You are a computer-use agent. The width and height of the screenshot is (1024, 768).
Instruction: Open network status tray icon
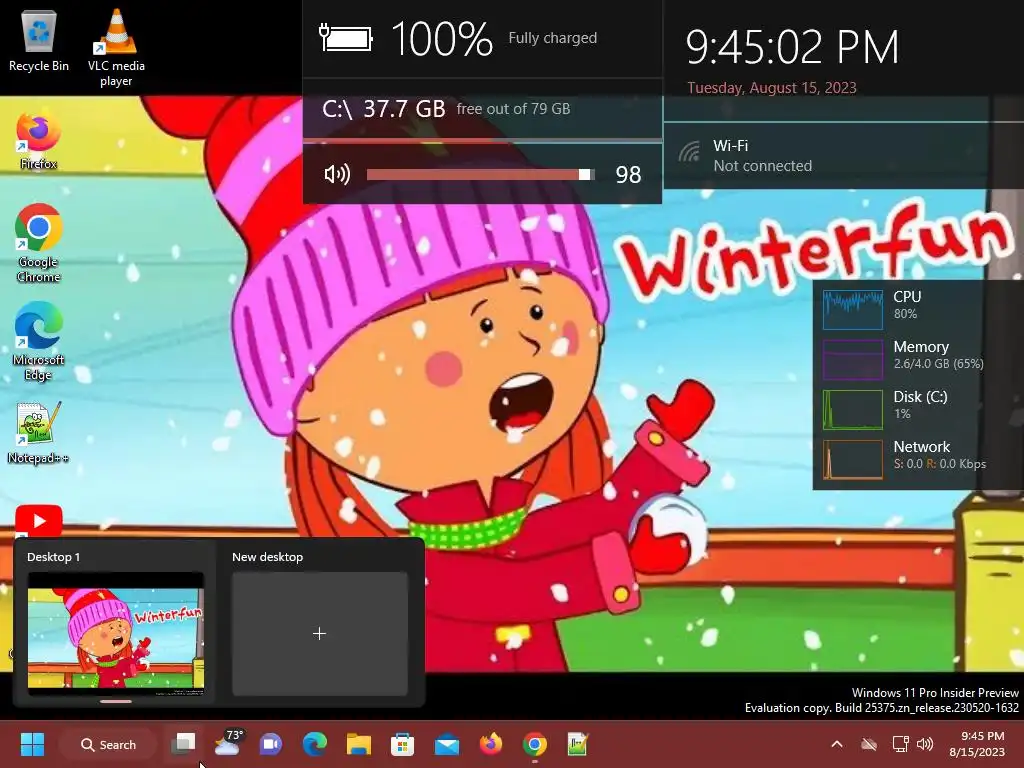[901, 744]
